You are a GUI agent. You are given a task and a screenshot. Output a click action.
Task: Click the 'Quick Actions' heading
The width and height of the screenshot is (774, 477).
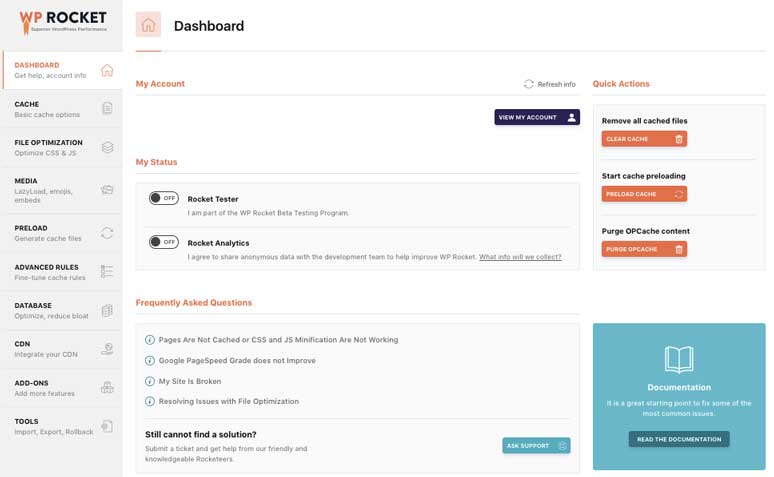pos(621,84)
